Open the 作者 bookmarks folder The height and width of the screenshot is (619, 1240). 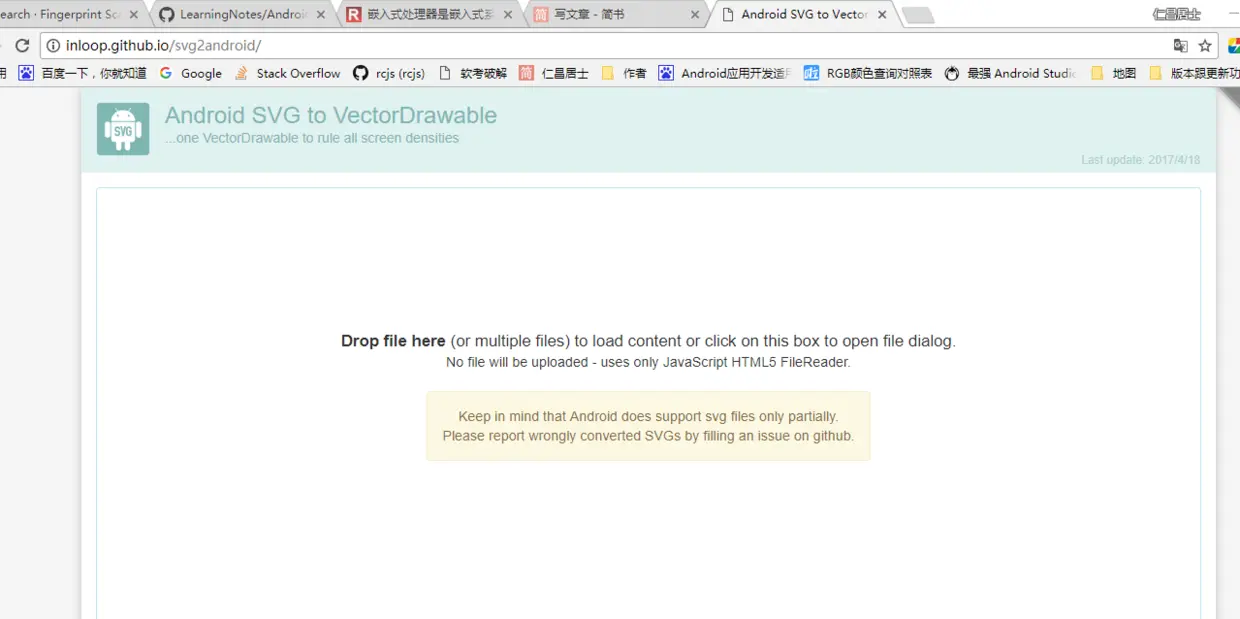(x=624, y=73)
